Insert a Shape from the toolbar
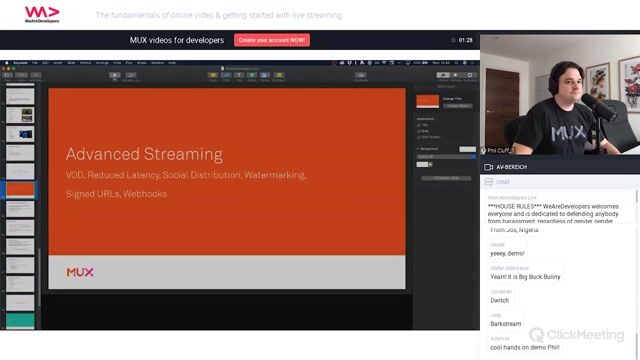This screenshot has width=640, height=360. 252,76
